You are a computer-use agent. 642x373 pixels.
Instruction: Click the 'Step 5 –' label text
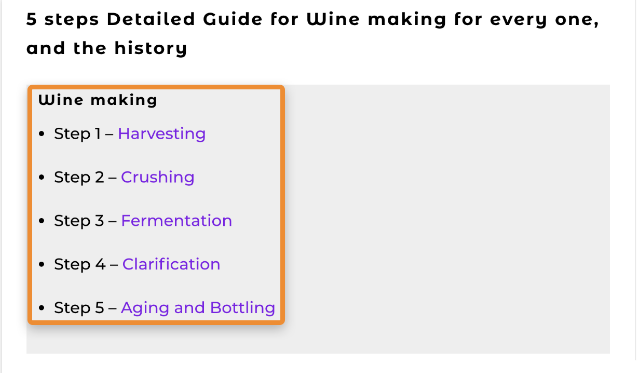point(85,308)
